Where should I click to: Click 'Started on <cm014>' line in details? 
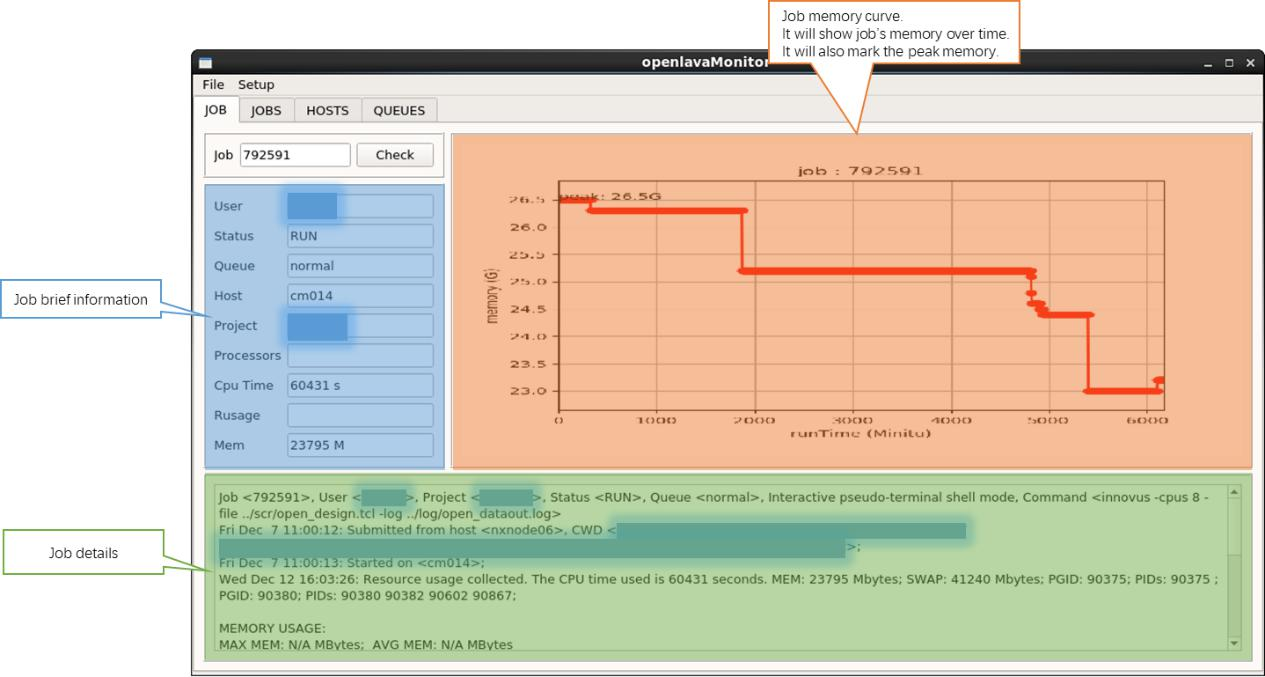351,563
